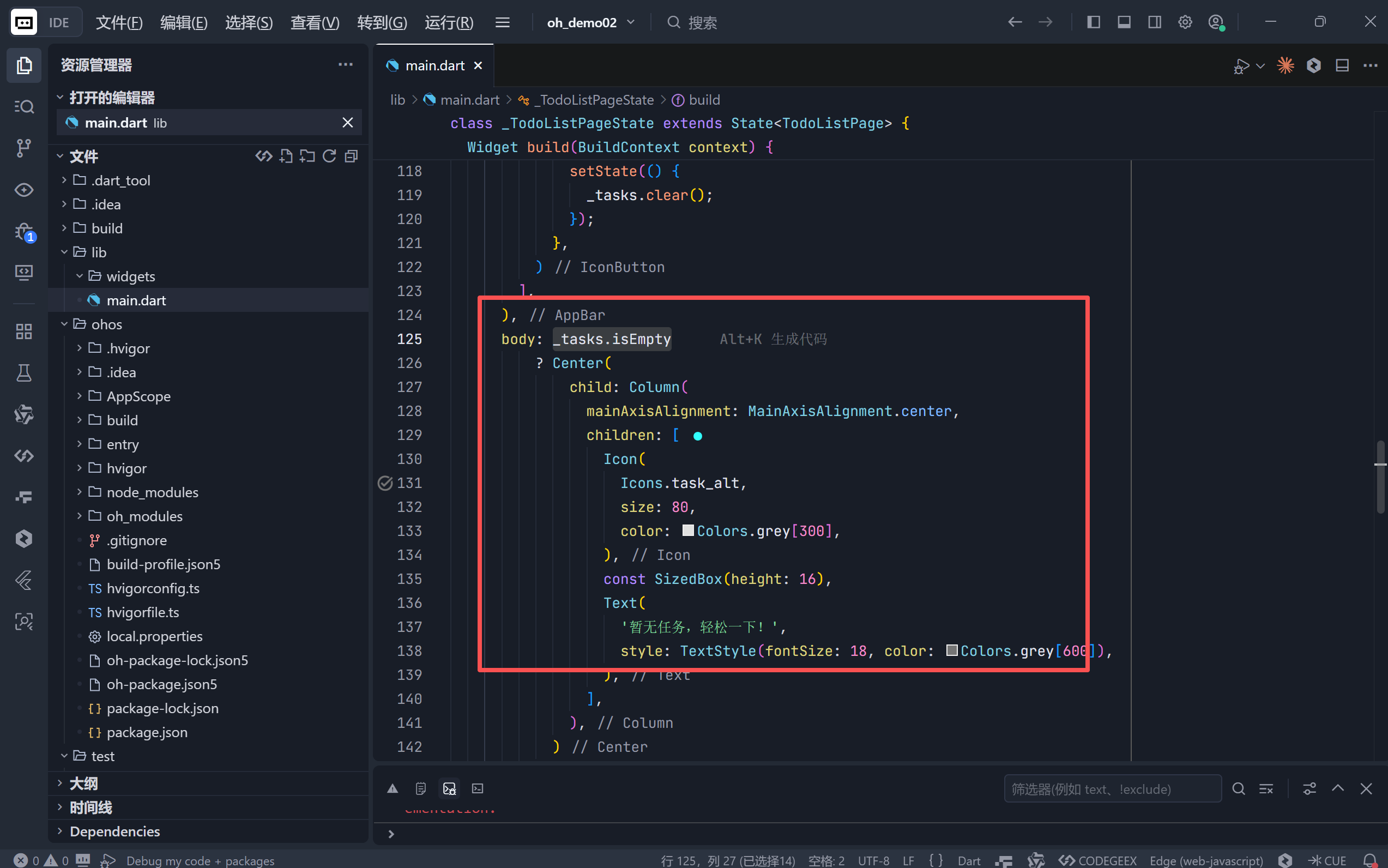Click the panel filter input field
Image resolution: width=1388 pixels, height=868 pixels.
1112,789
